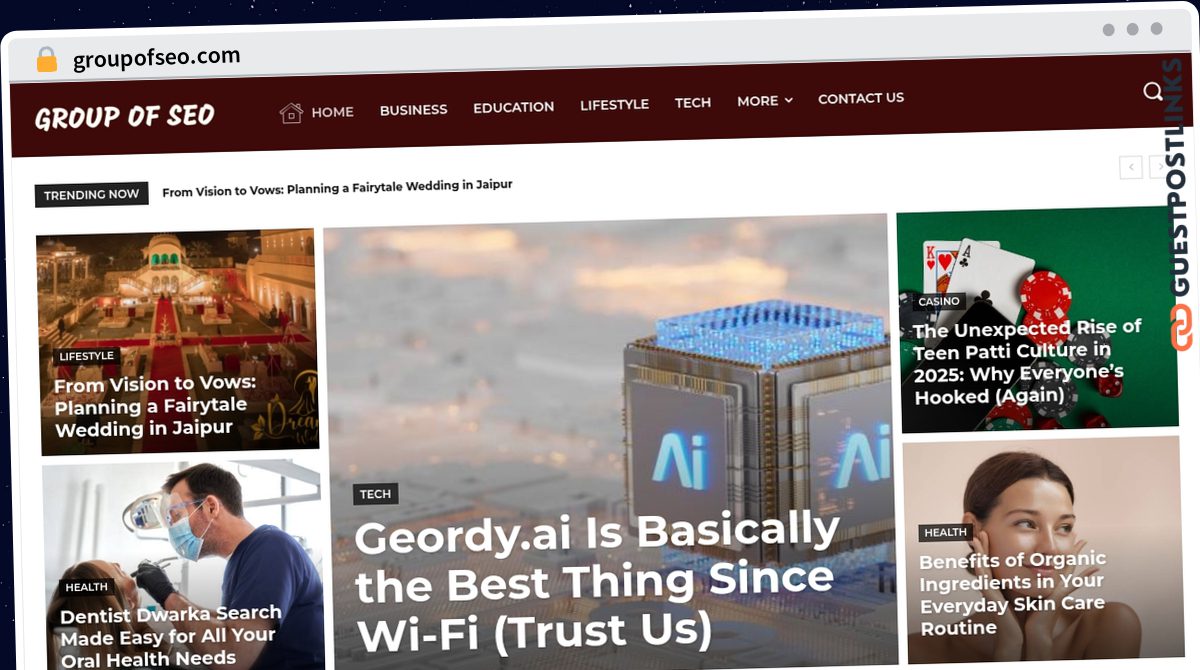Click the Casino category tag
1200x670 pixels.
pyautogui.click(x=939, y=301)
